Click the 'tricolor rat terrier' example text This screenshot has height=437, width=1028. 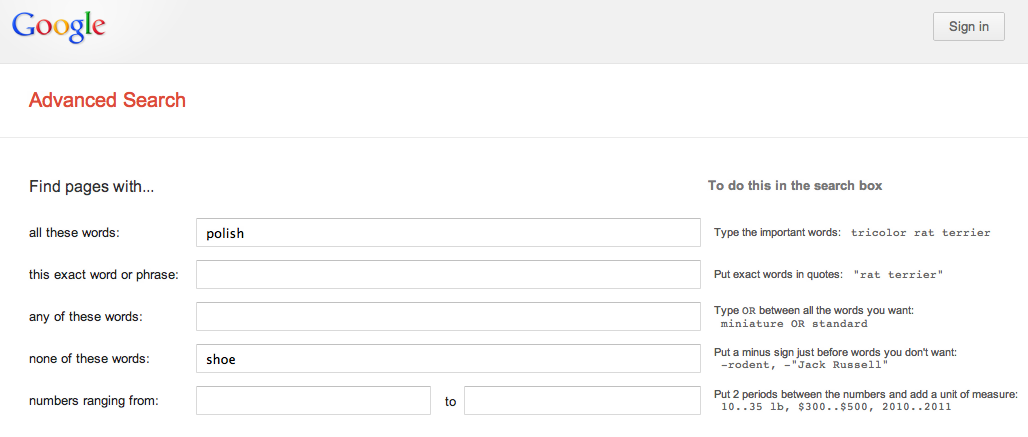pos(920,233)
